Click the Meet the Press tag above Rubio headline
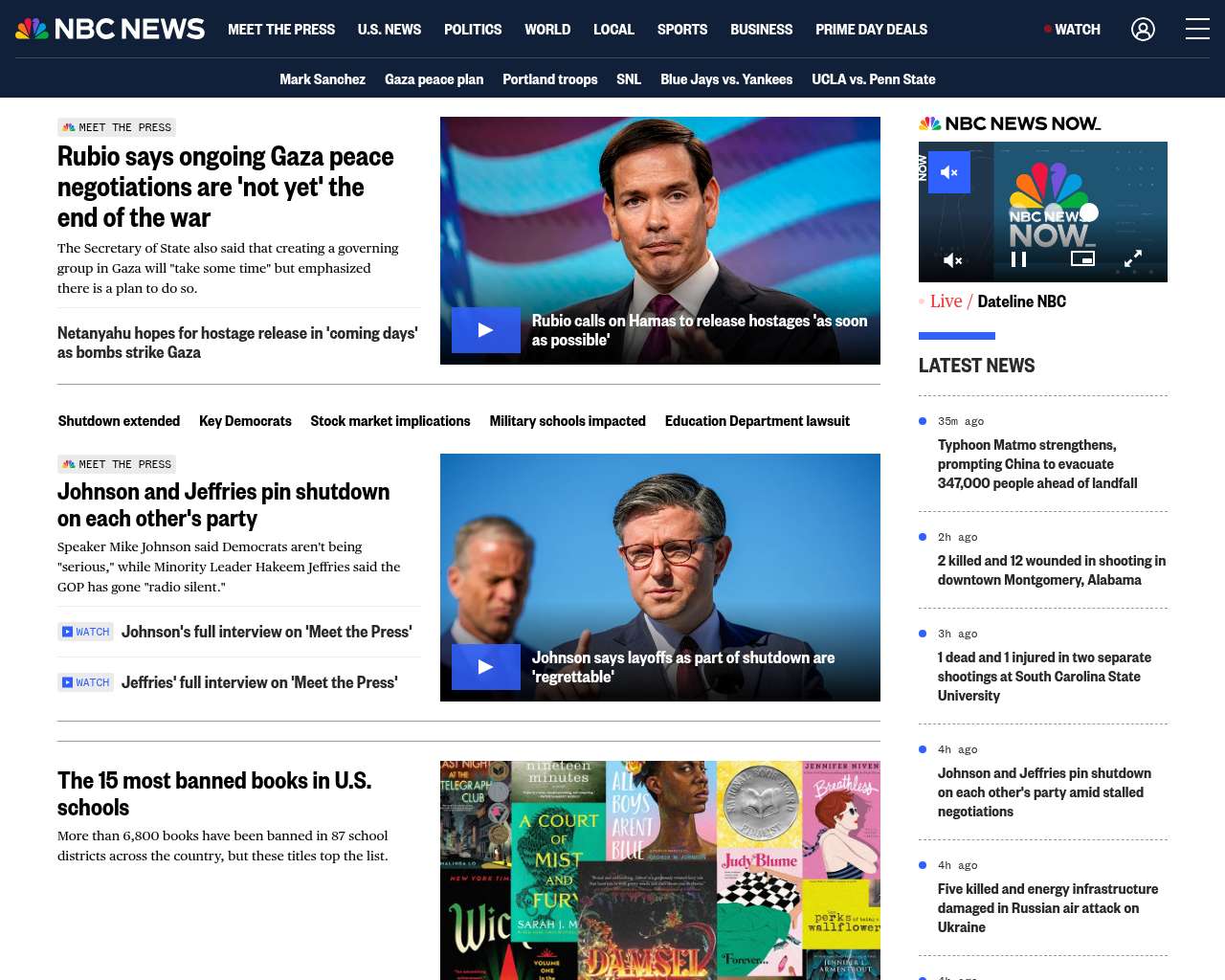Viewport: 1225px width, 980px height. point(117,127)
